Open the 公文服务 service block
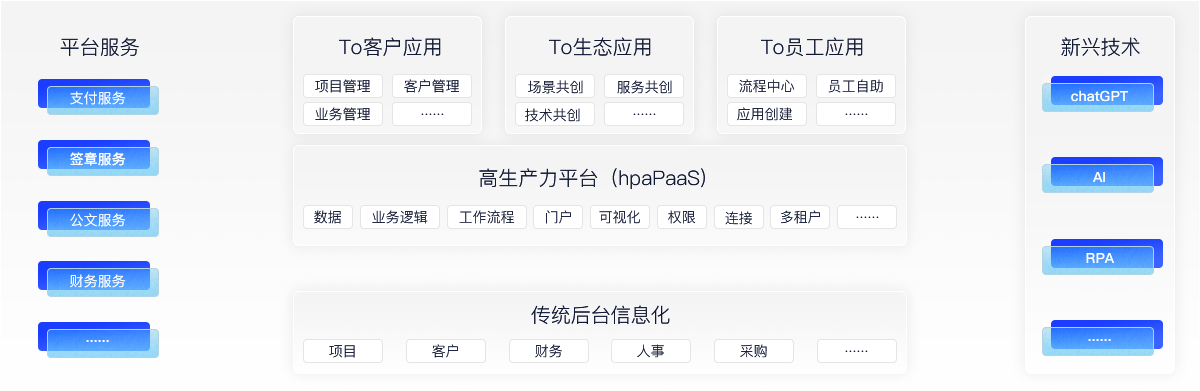This screenshot has width=1200, height=391. click(x=98, y=219)
